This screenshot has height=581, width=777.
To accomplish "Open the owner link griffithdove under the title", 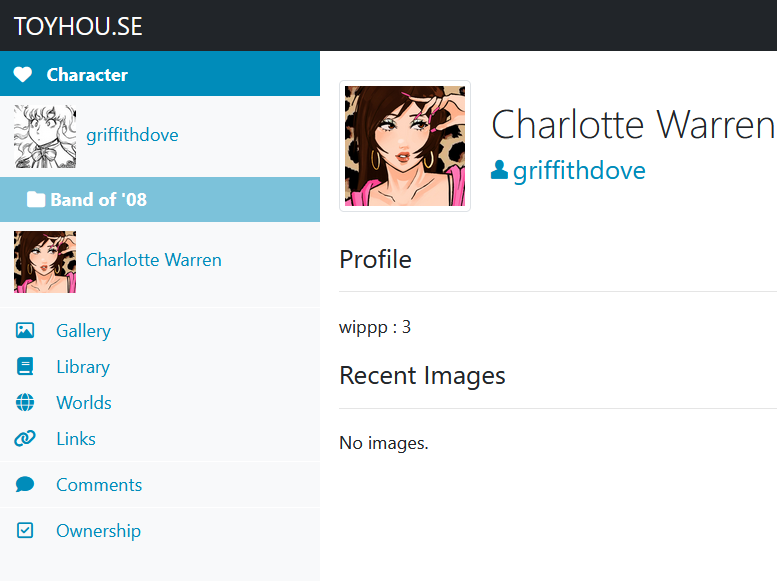I will coord(579,171).
